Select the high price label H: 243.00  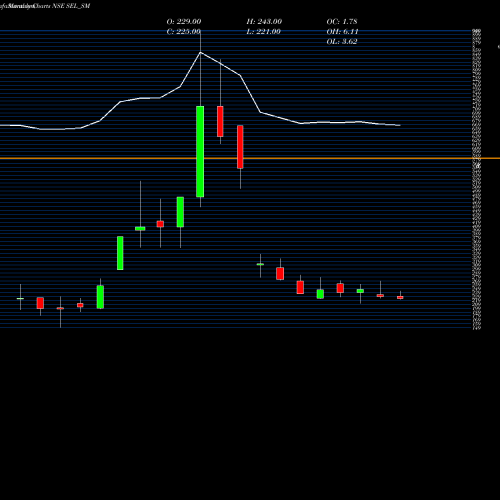[264, 21]
